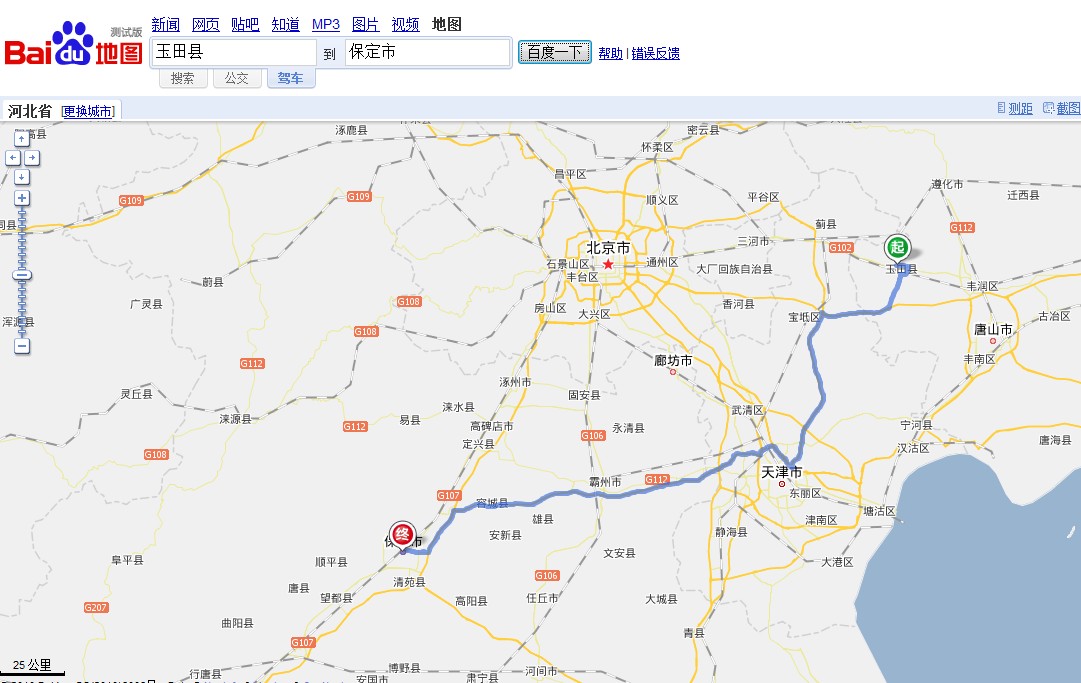
Task: Click the 霸州市 label on map
Action: point(605,482)
